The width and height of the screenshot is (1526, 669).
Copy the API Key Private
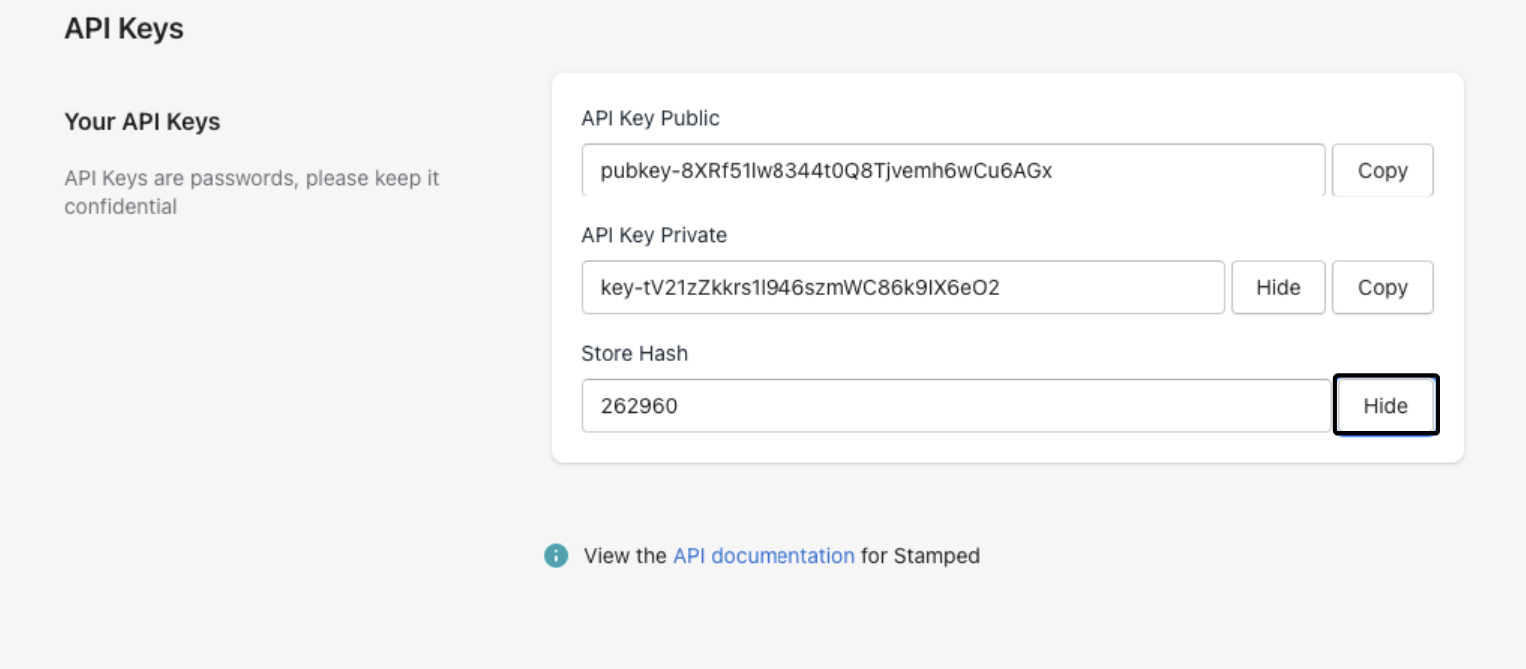(x=1382, y=288)
